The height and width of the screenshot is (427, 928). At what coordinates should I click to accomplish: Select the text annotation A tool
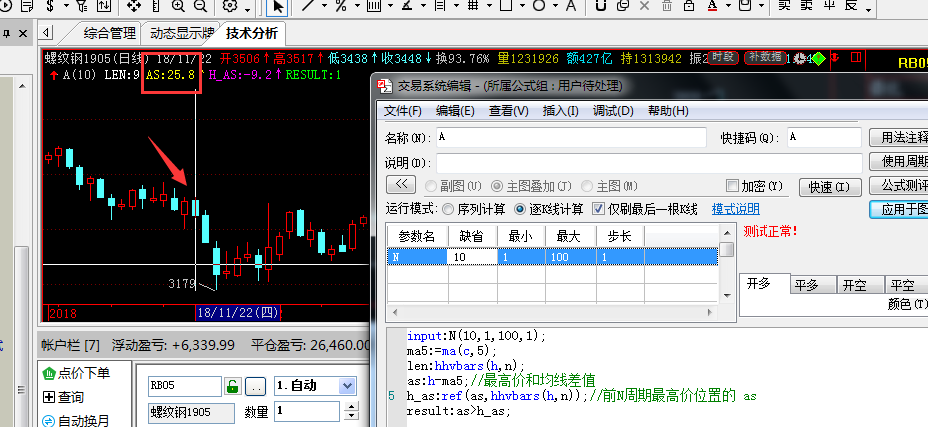(x=571, y=6)
